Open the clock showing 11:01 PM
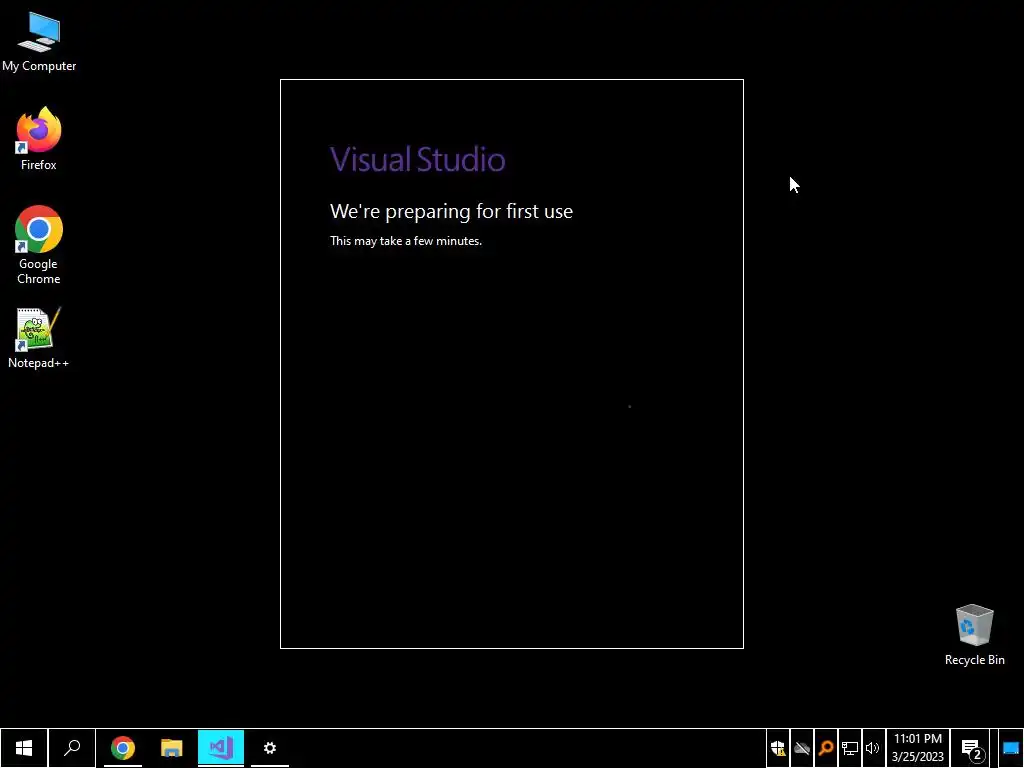Image resolution: width=1024 pixels, height=768 pixels. (918, 748)
